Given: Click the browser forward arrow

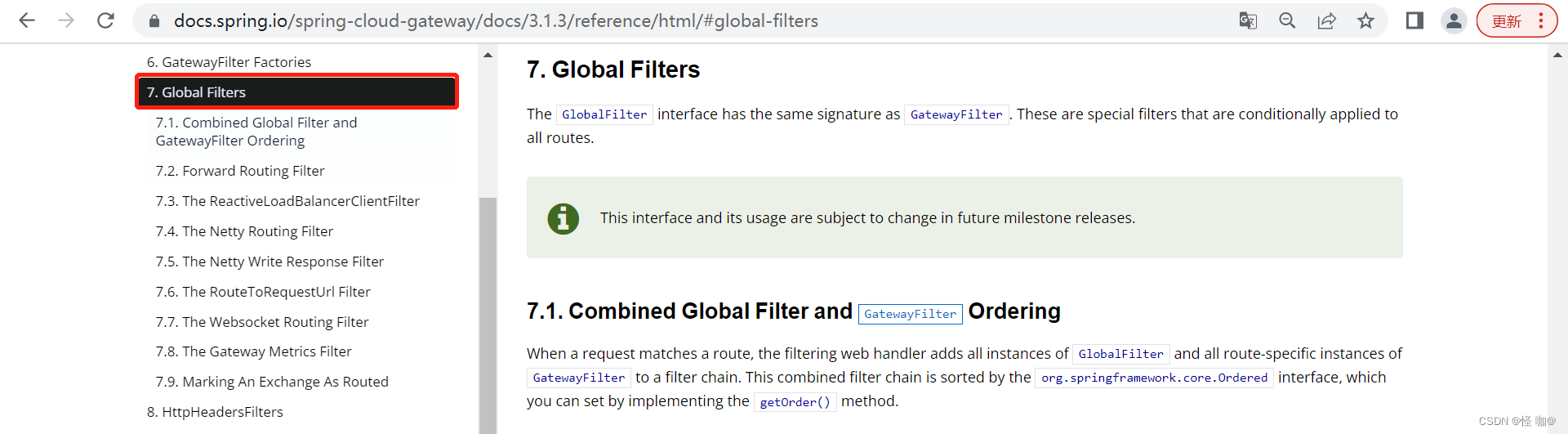Looking at the screenshot, I should (x=66, y=20).
